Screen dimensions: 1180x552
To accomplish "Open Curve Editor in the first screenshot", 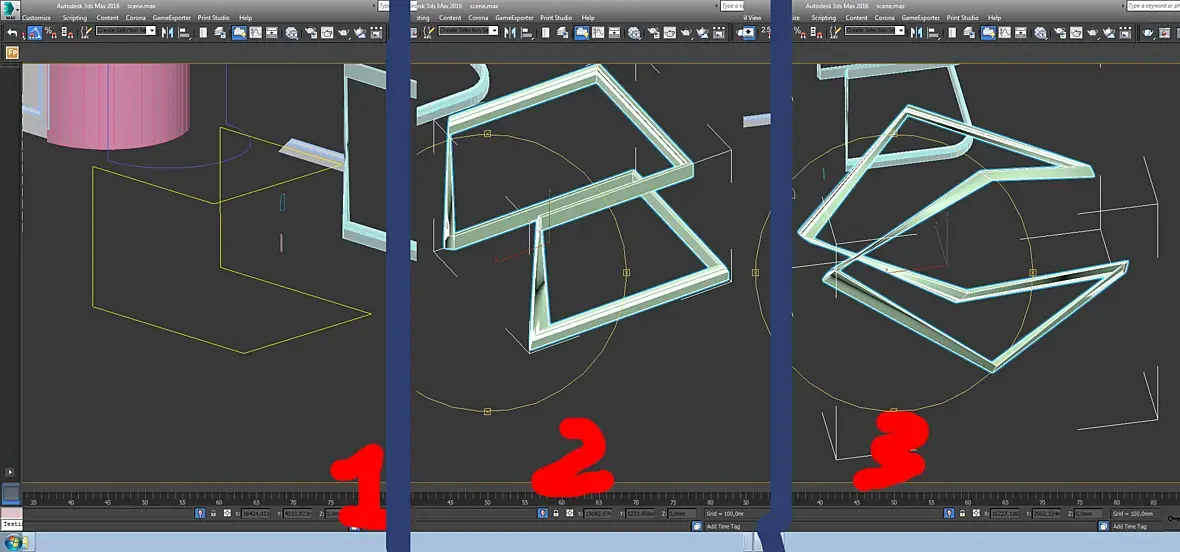I will pyautogui.click(x=256, y=32).
